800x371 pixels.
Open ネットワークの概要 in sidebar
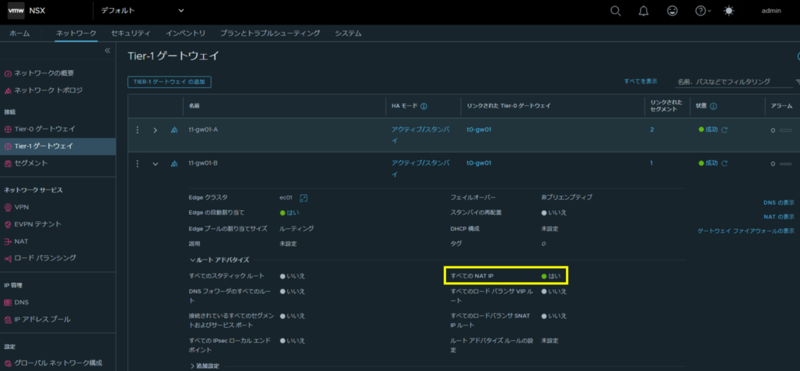[x=40, y=73]
